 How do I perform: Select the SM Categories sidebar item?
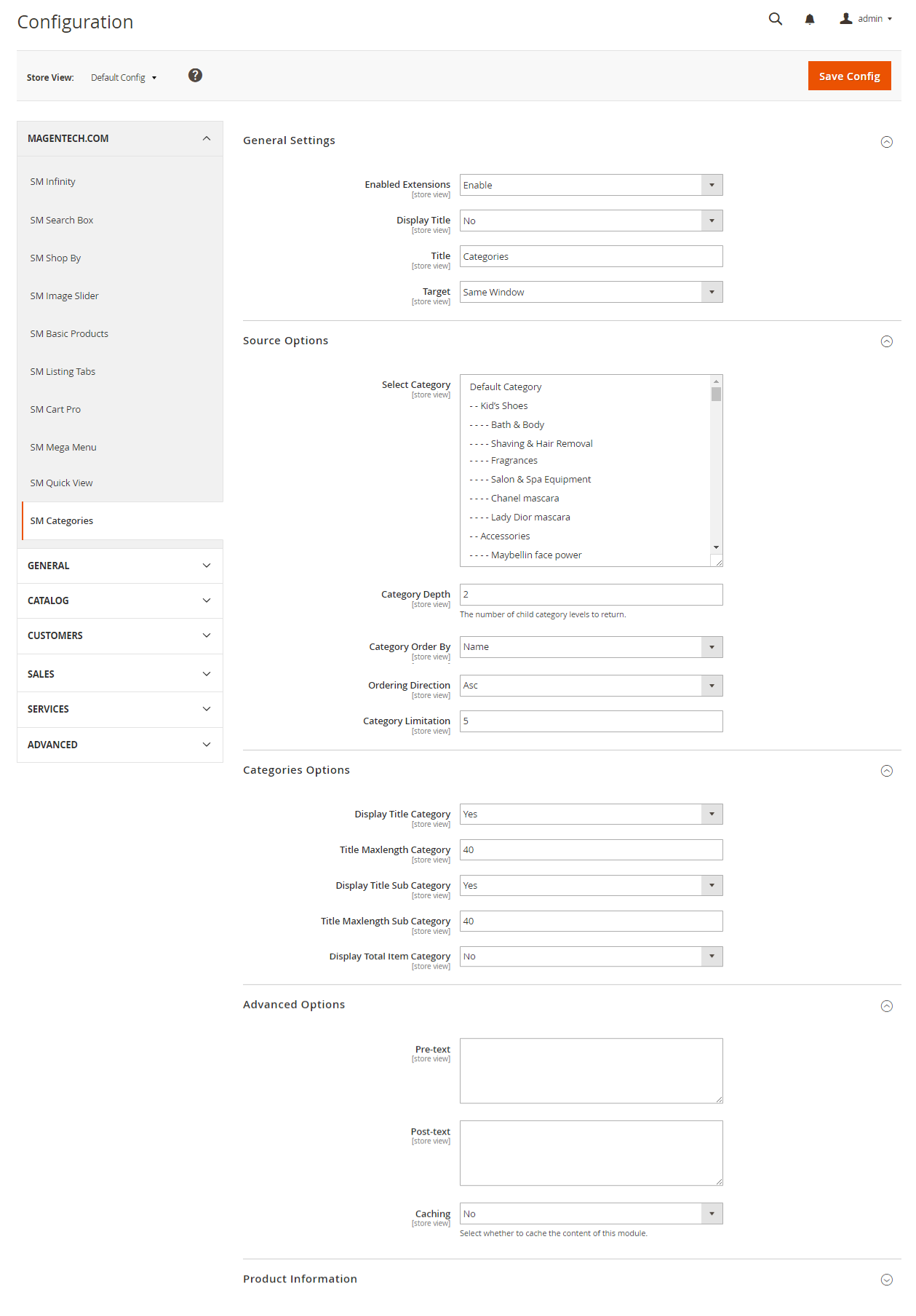pyautogui.click(x=122, y=521)
